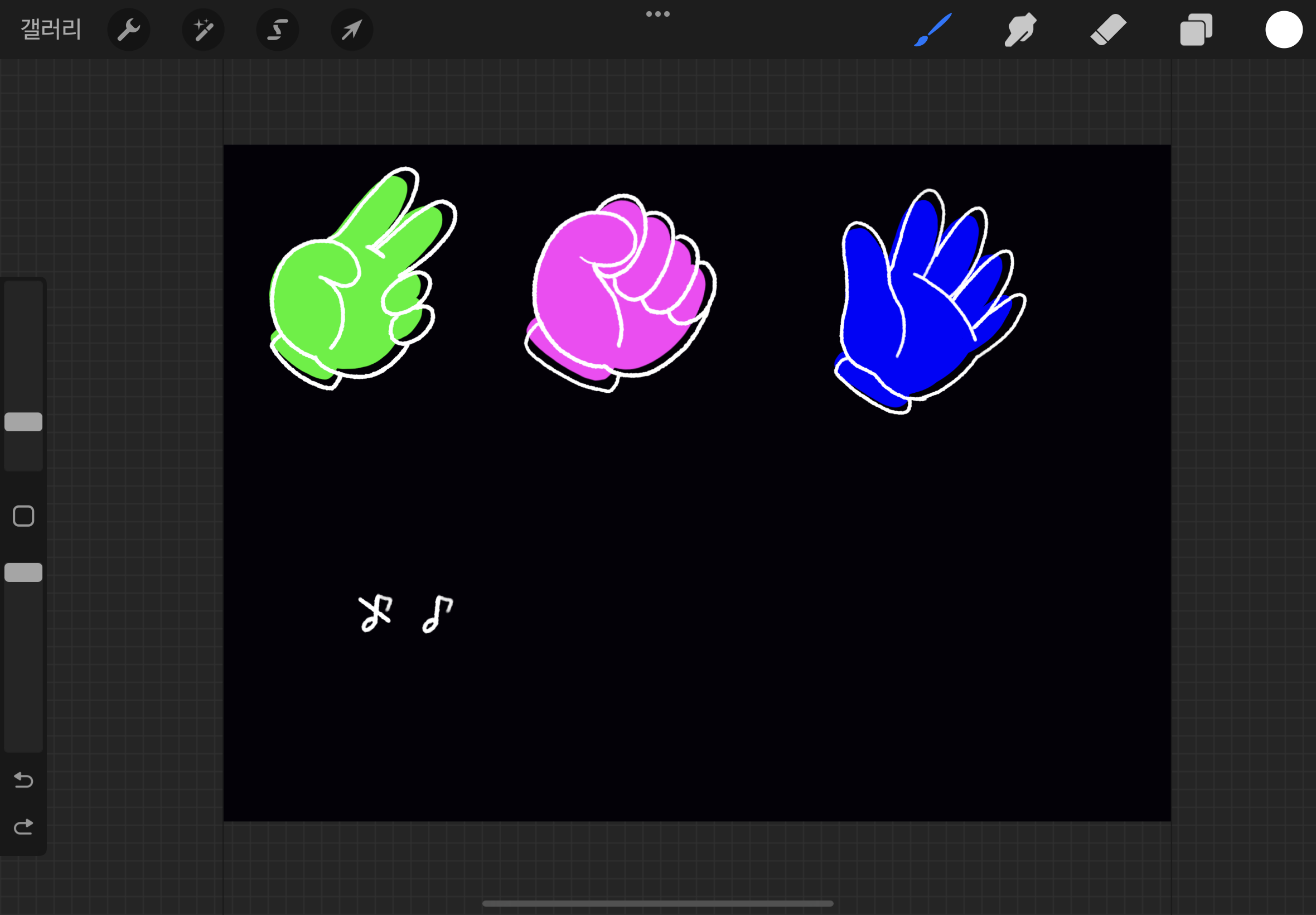Tap the square modify button in sidebar
This screenshot has height=915, width=1316.
click(23, 516)
